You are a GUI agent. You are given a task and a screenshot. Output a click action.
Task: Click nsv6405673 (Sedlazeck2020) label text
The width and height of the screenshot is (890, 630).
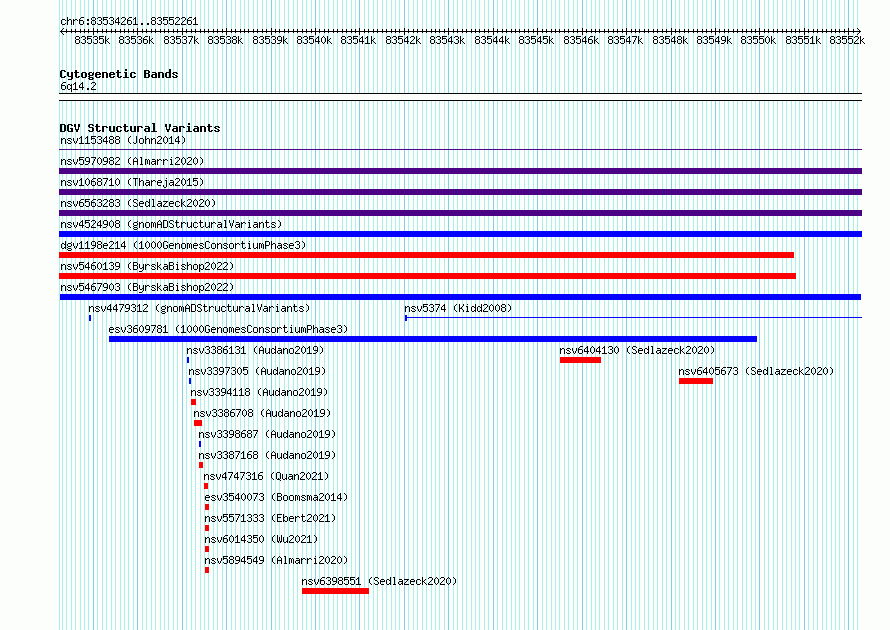point(756,371)
